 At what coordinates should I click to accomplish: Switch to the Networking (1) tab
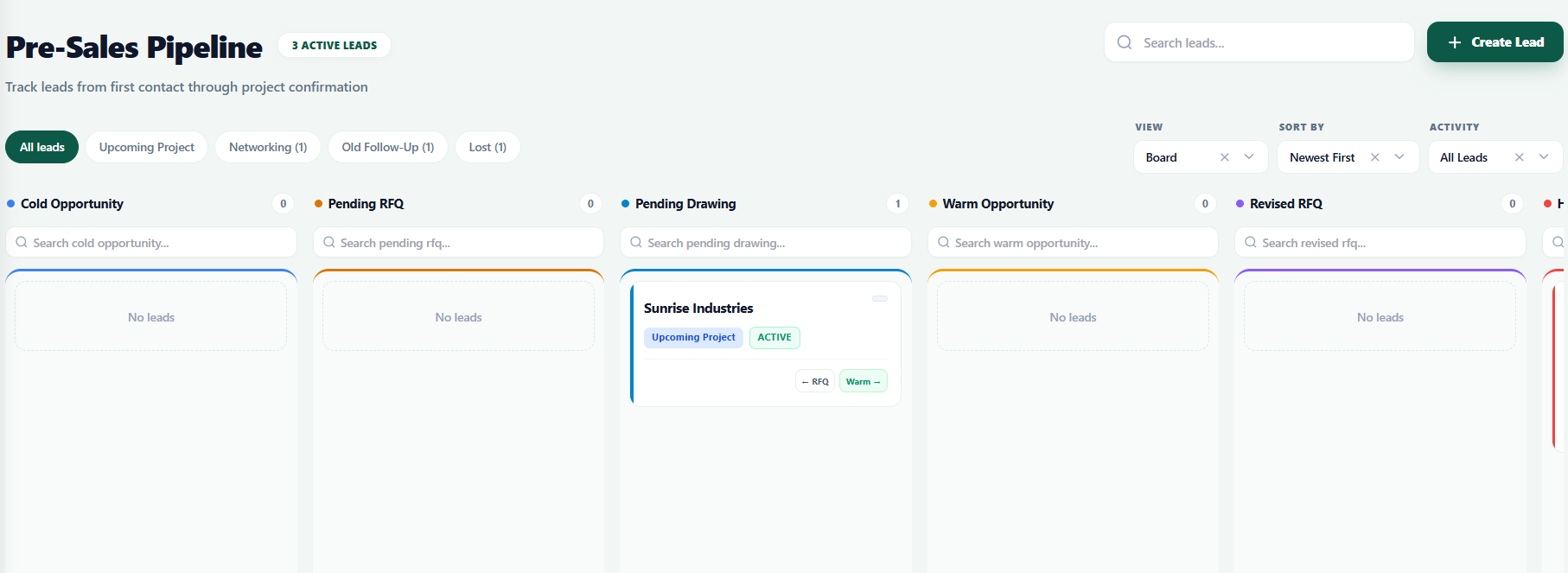coord(268,147)
